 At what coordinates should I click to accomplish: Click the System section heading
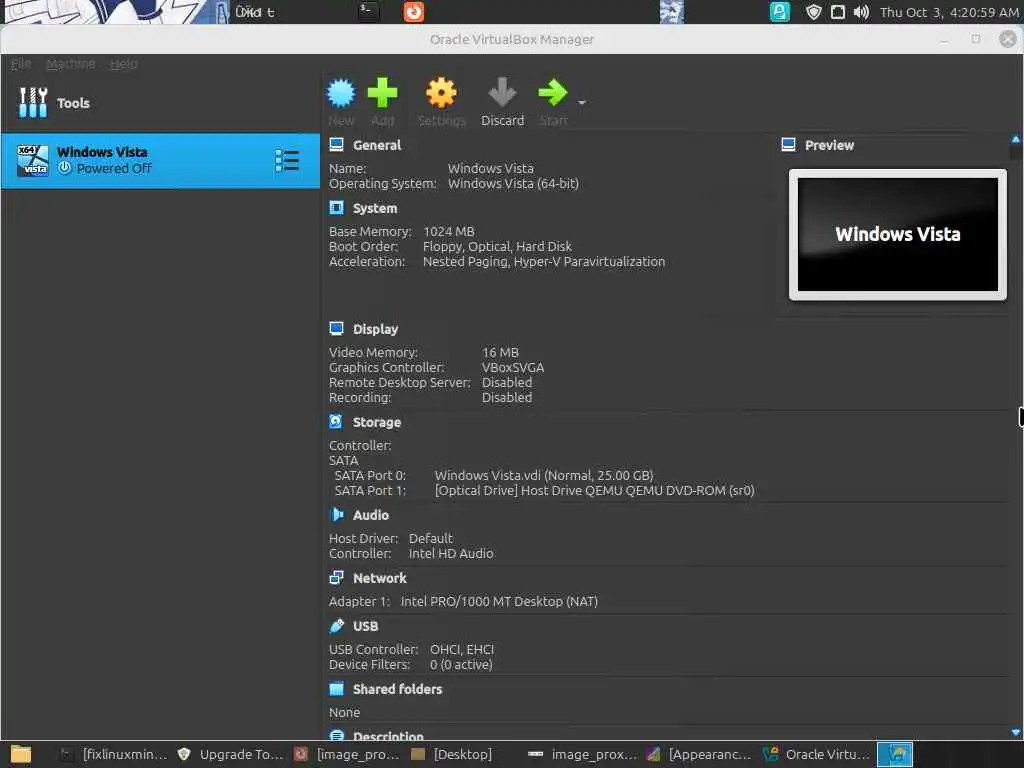coord(375,208)
